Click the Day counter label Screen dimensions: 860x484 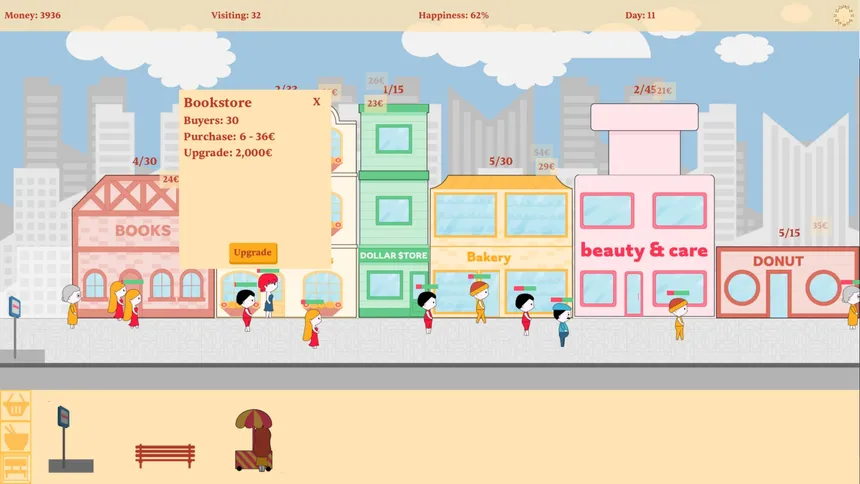pos(640,15)
